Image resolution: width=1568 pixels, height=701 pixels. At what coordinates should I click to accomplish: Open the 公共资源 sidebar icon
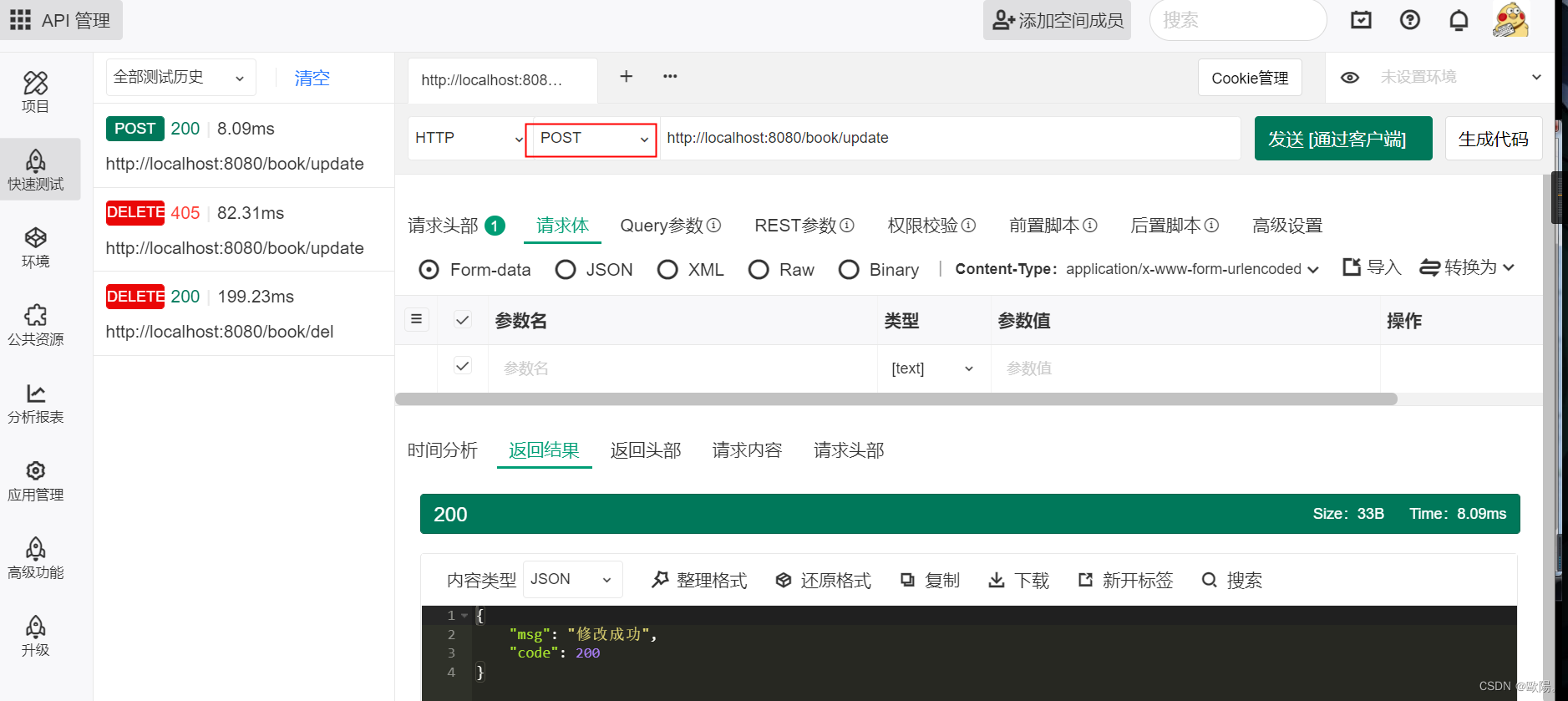tap(35, 316)
